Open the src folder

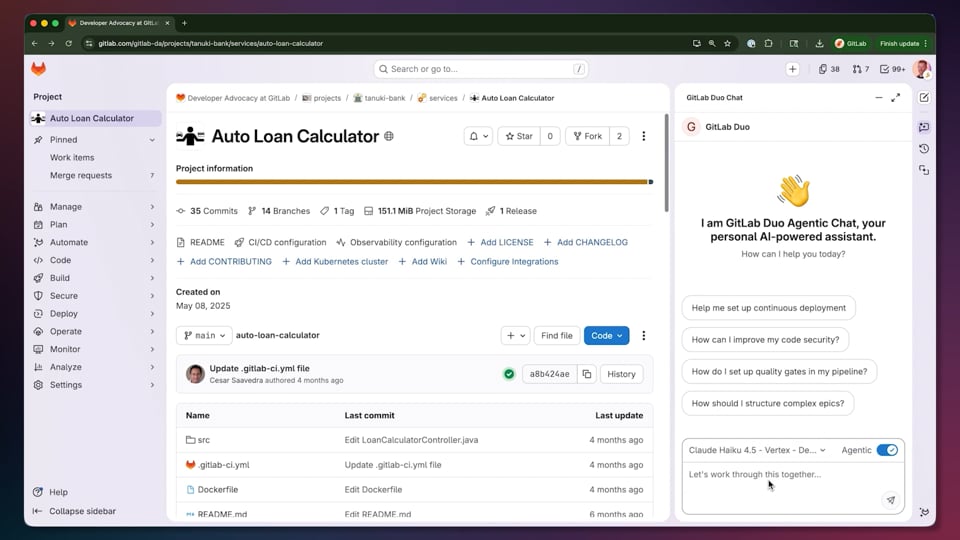[x=203, y=440]
